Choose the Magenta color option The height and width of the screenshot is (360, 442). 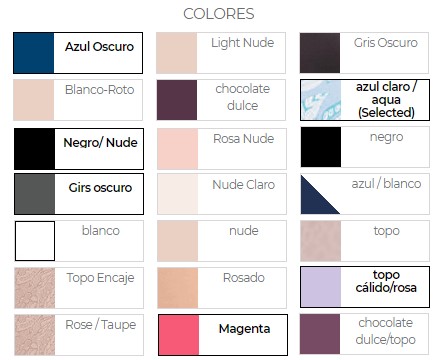(x=223, y=335)
